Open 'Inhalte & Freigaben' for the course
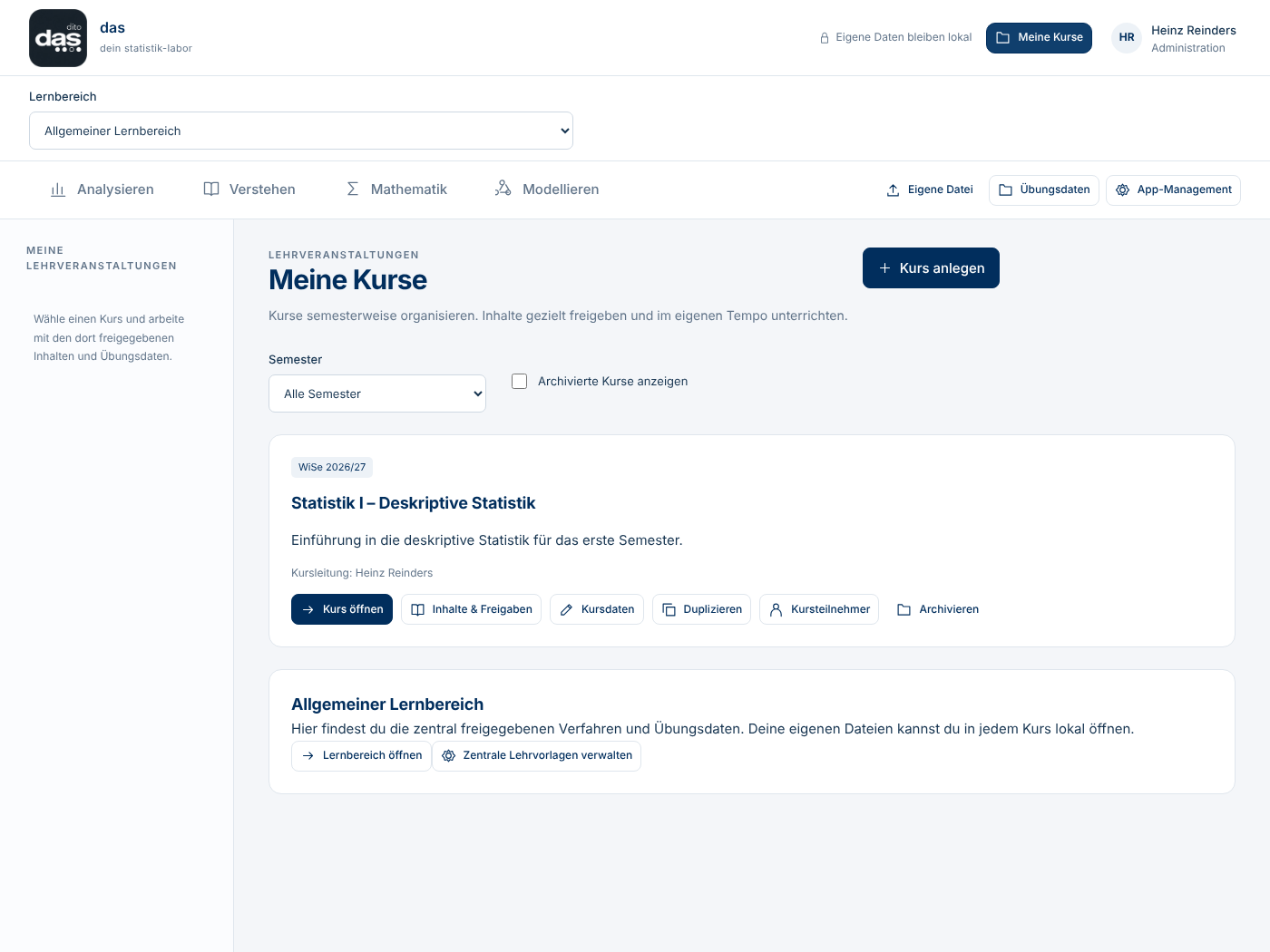 coord(471,609)
